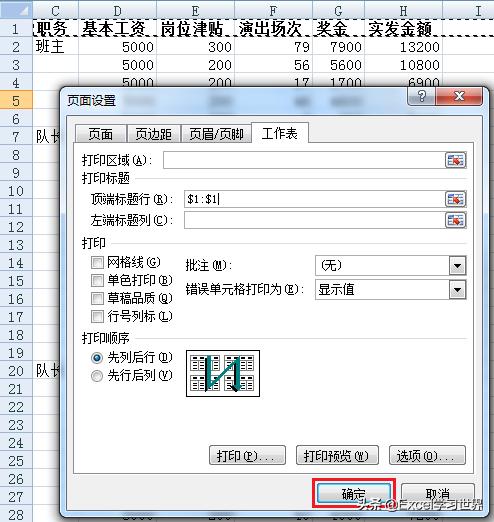The height and width of the screenshot is (522, 494).
Task: Select column E header in the spreadsheet
Action: 195,11
